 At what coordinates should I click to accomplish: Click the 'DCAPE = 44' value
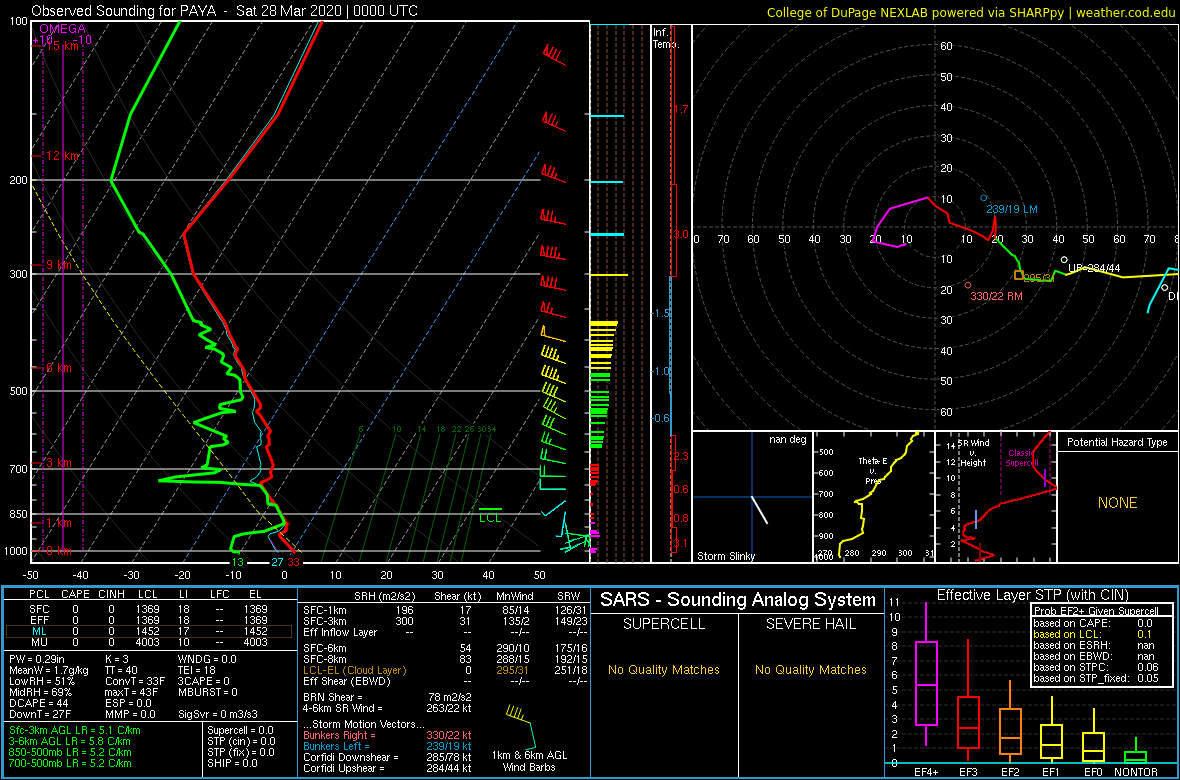point(38,702)
